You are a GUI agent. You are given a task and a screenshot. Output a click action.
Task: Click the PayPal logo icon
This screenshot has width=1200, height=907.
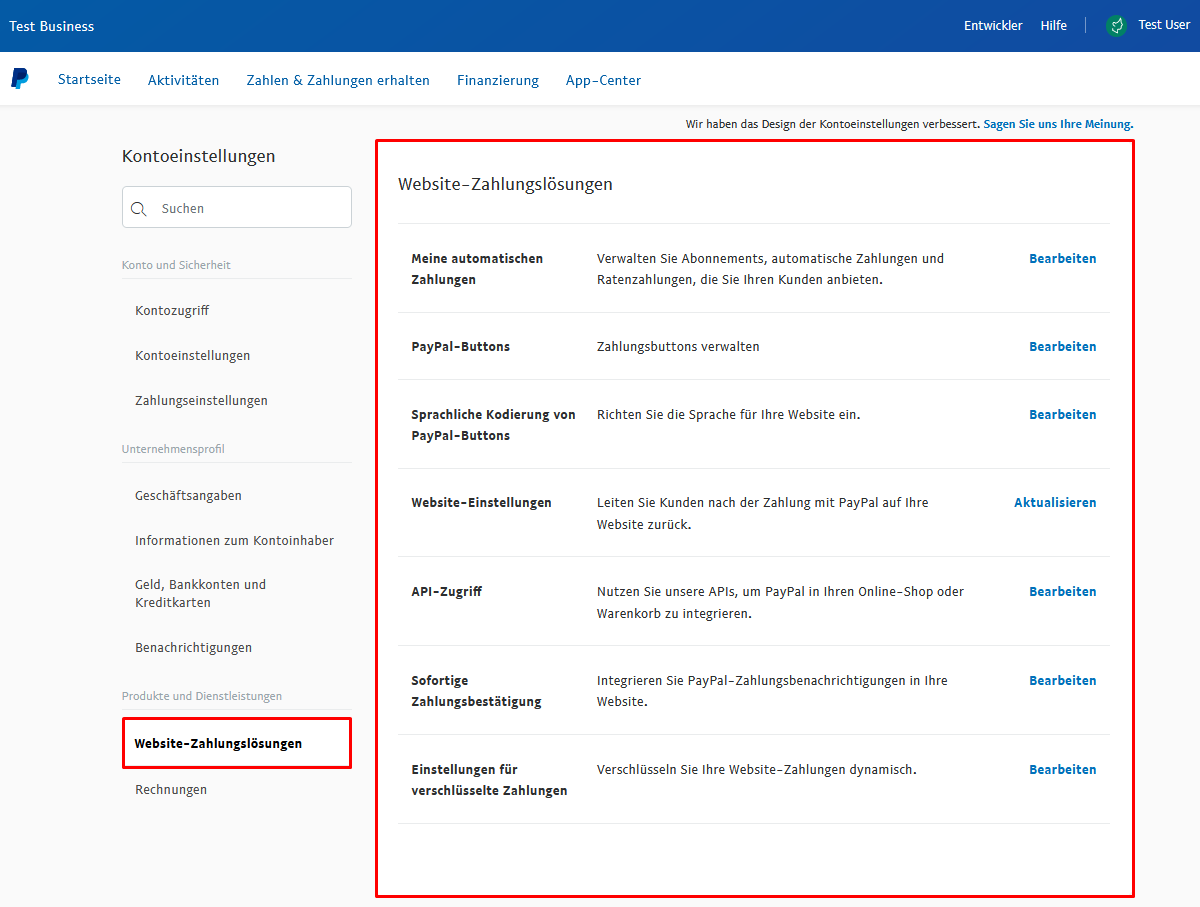click(20, 79)
